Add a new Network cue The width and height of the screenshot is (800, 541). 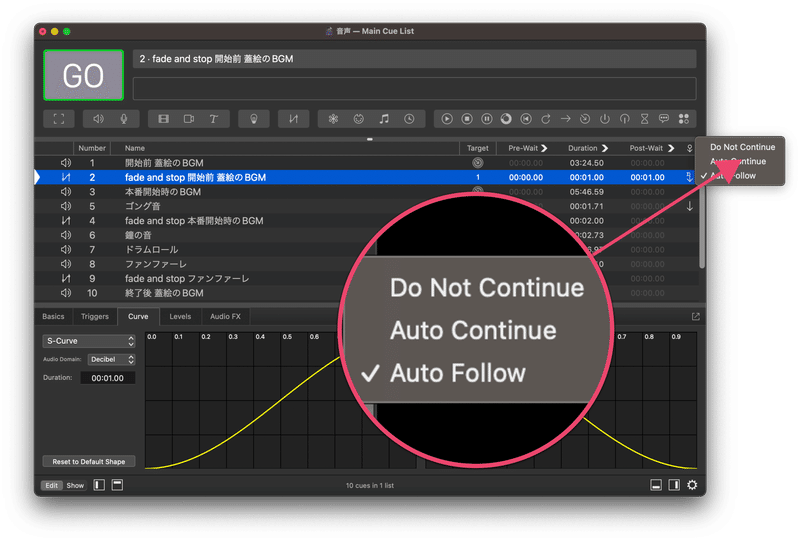tap(333, 119)
